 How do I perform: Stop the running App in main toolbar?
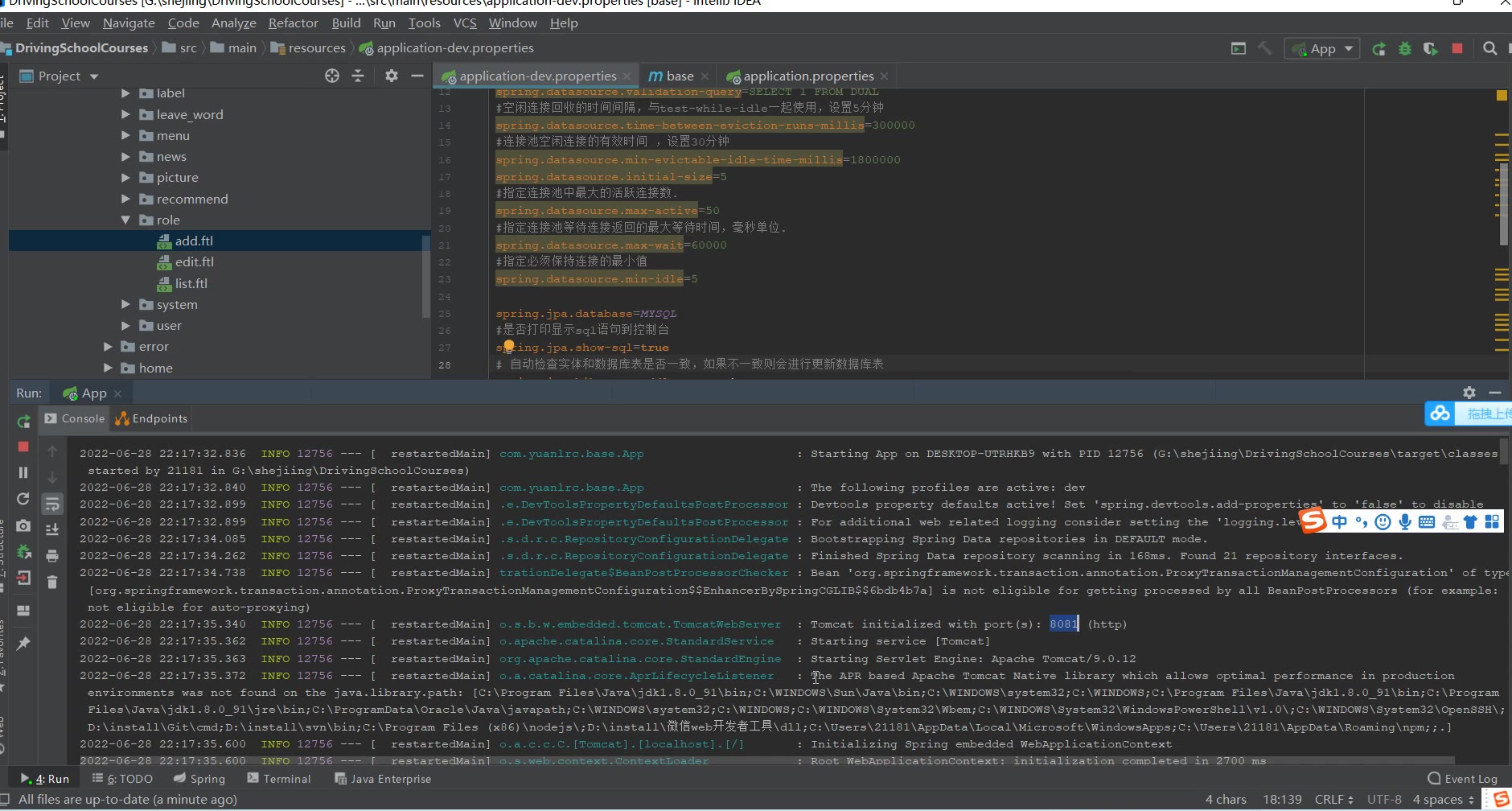(x=1457, y=49)
